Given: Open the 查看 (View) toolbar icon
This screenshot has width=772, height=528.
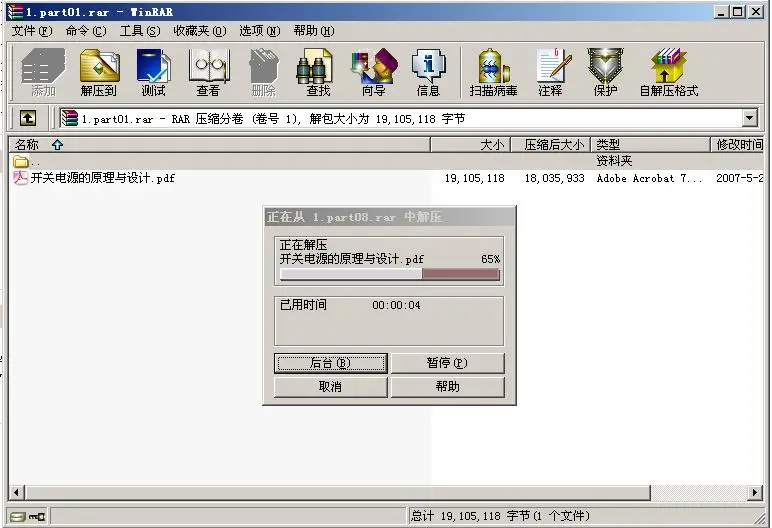Looking at the screenshot, I should (208, 72).
